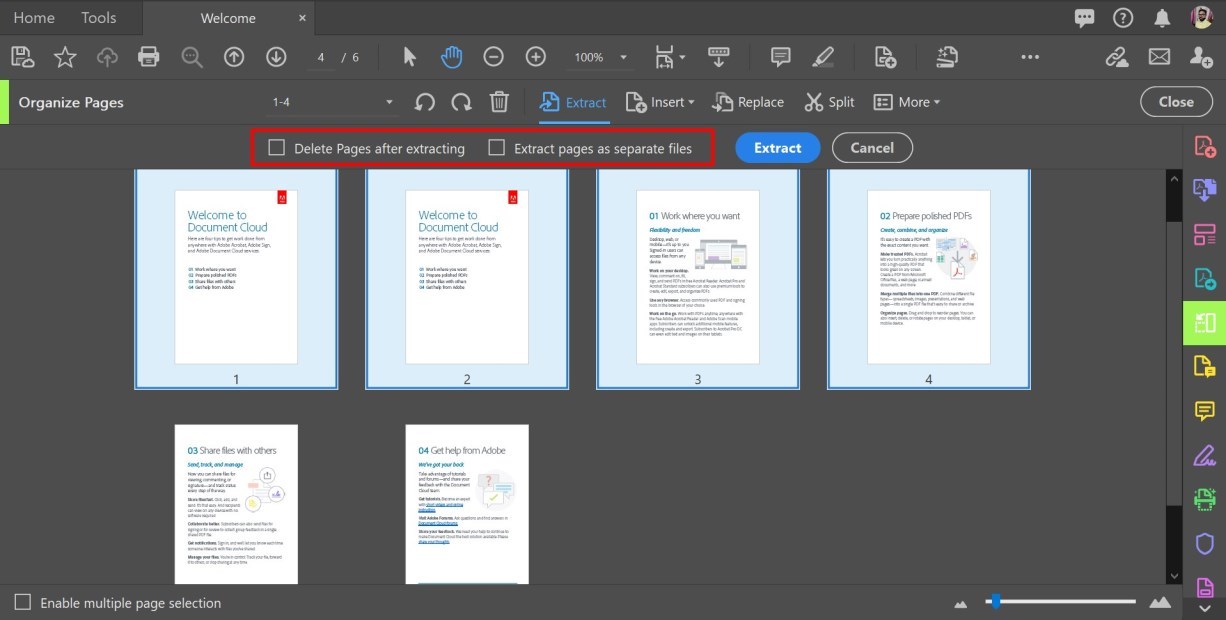Open the Add Comment tool
The width and height of the screenshot is (1226, 620).
click(x=780, y=57)
